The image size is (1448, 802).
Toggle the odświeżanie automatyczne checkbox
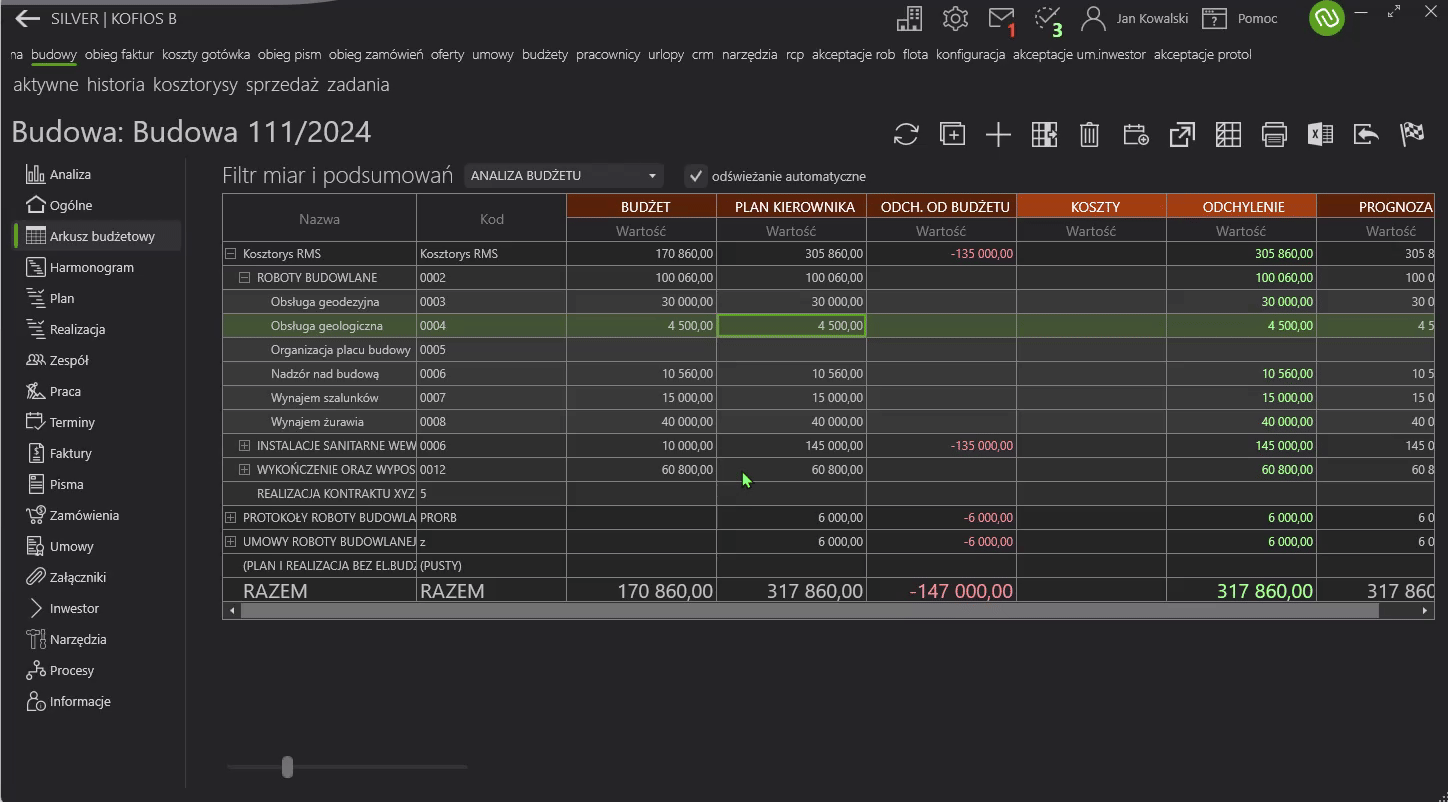pos(696,176)
